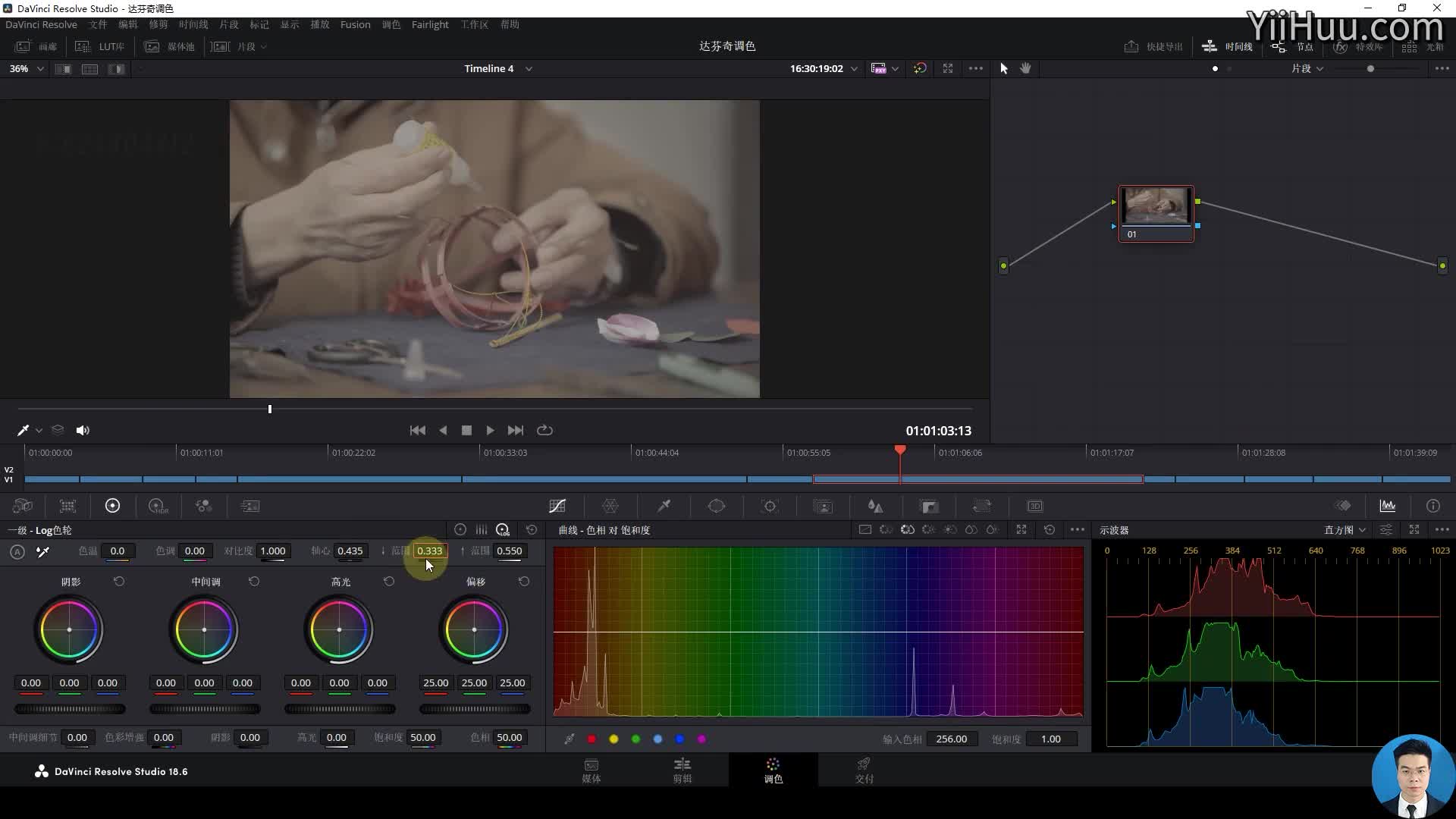The height and width of the screenshot is (819, 1456).
Task: Toggle the Timeline panel button
Action: click(1227, 46)
